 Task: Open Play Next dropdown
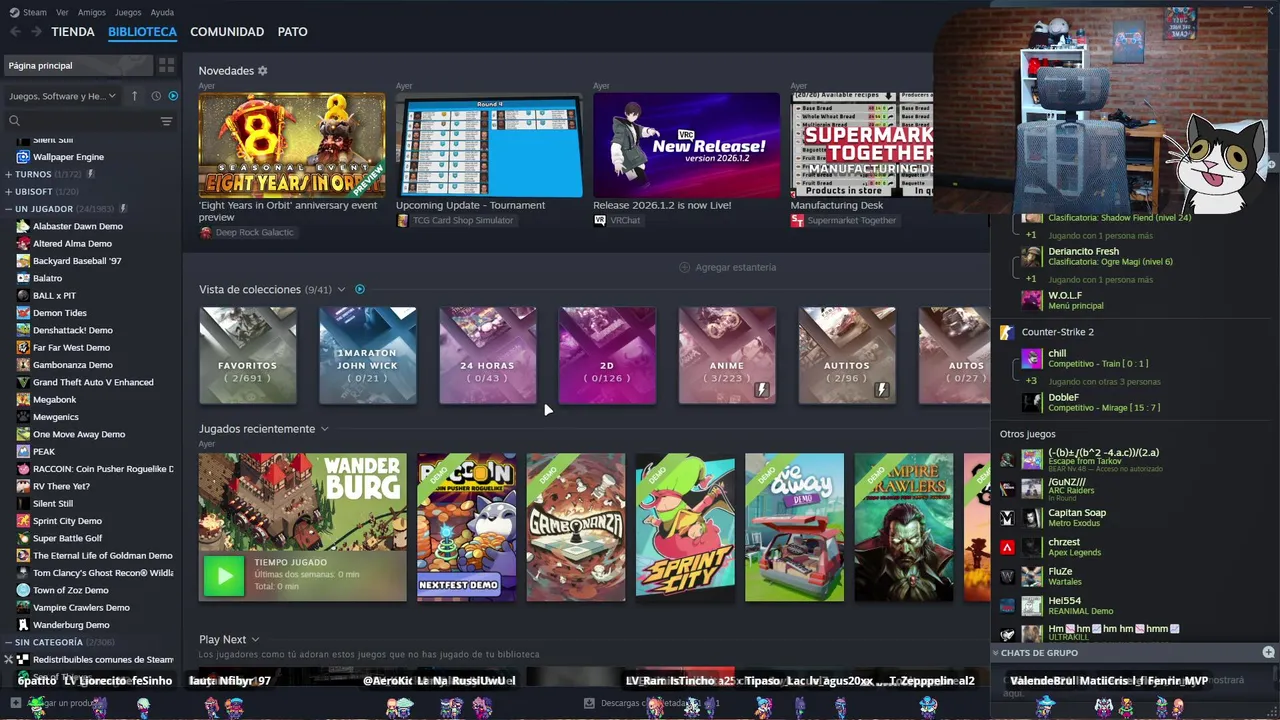255,640
